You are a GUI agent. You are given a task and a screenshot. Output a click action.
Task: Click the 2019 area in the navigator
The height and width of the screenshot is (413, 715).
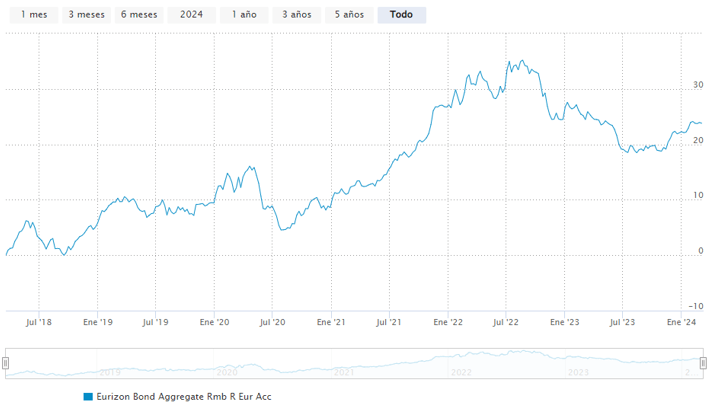tap(110, 371)
